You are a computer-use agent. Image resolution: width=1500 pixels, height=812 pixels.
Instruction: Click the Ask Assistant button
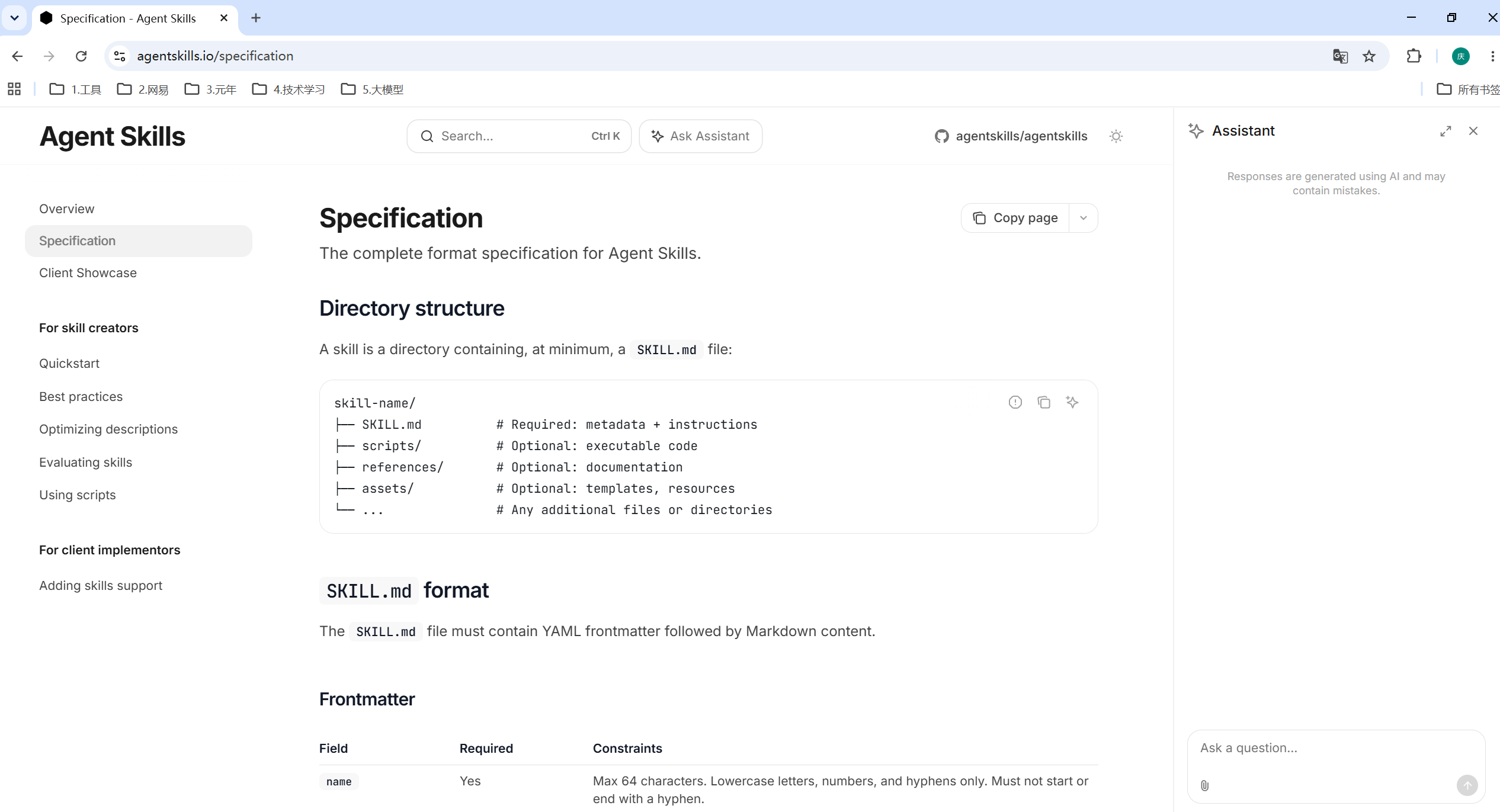701,136
